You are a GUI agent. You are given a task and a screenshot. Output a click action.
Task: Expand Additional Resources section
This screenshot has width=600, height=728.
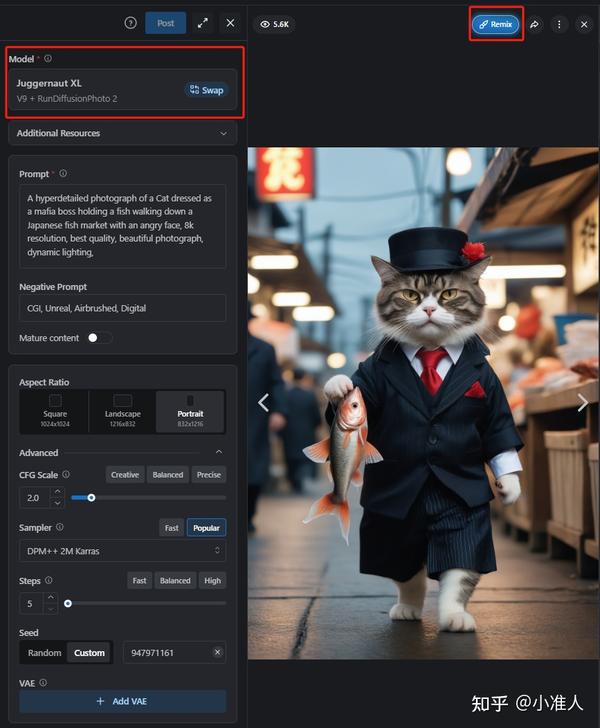tap(123, 133)
